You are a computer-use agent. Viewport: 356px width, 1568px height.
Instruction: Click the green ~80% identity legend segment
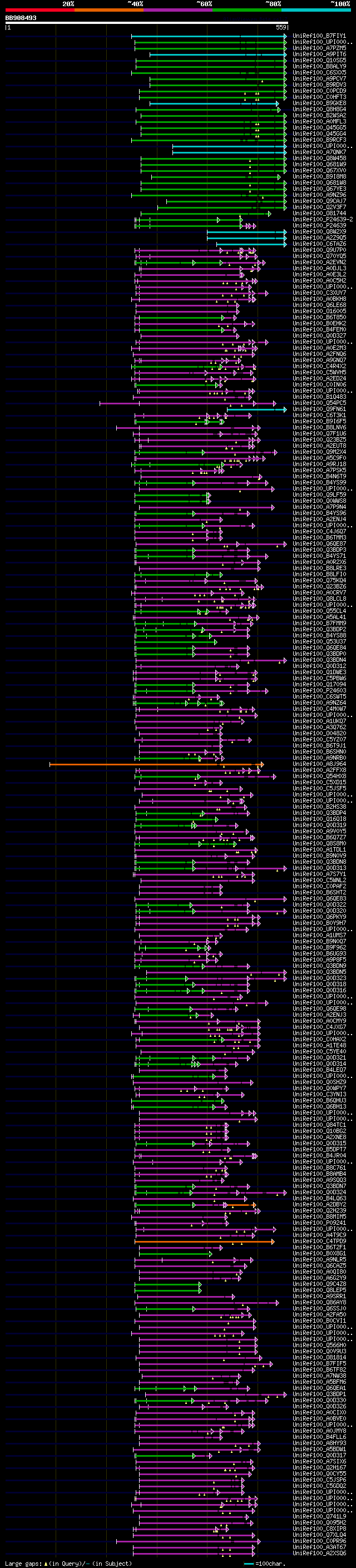pos(247,10)
